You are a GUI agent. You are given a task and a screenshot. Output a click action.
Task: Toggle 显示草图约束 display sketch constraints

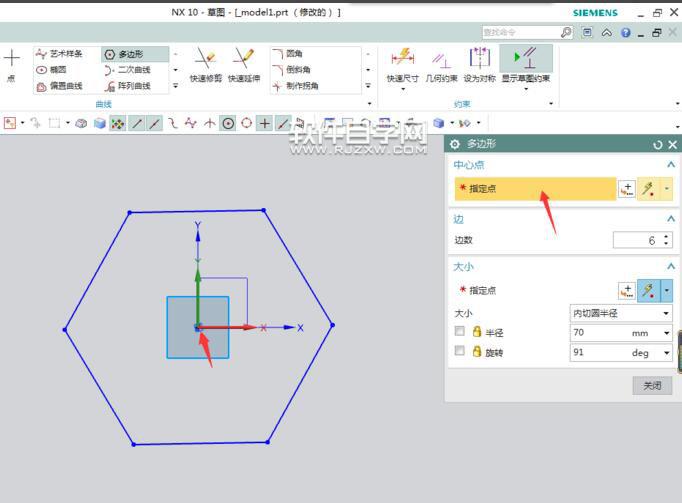point(525,64)
